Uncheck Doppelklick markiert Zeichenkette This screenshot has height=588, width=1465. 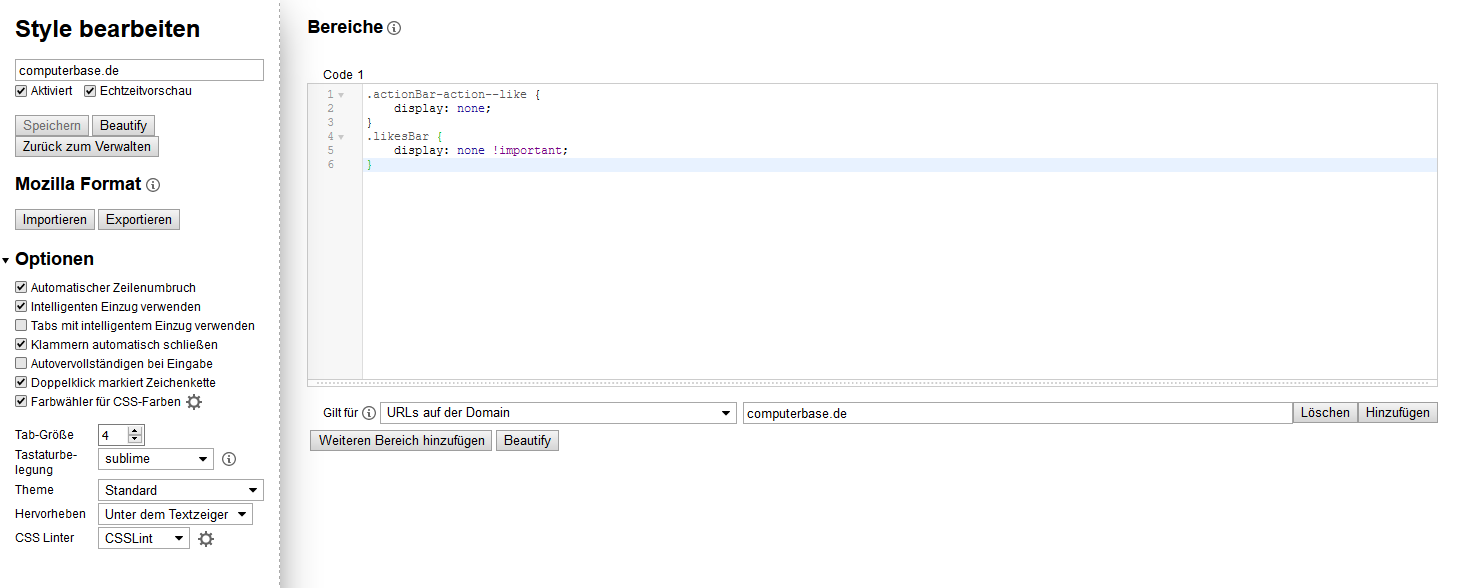(x=21, y=383)
